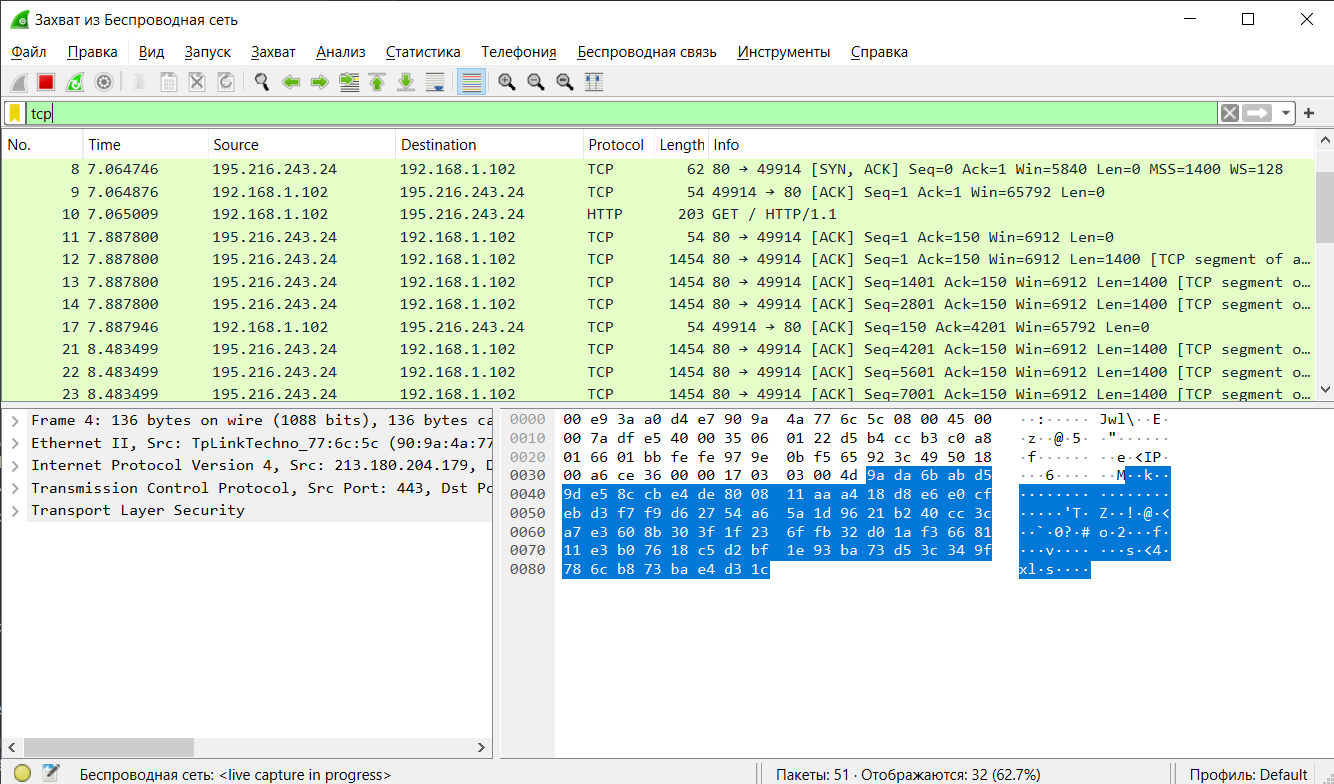Viewport: 1334px width, 784px height.
Task: Sort packets by Destination column header
Action: [489, 145]
